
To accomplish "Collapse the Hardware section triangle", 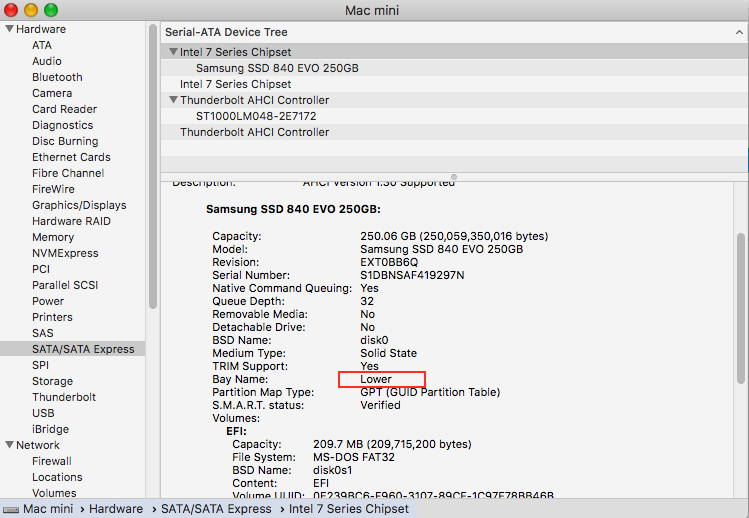I will pos(9,29).
